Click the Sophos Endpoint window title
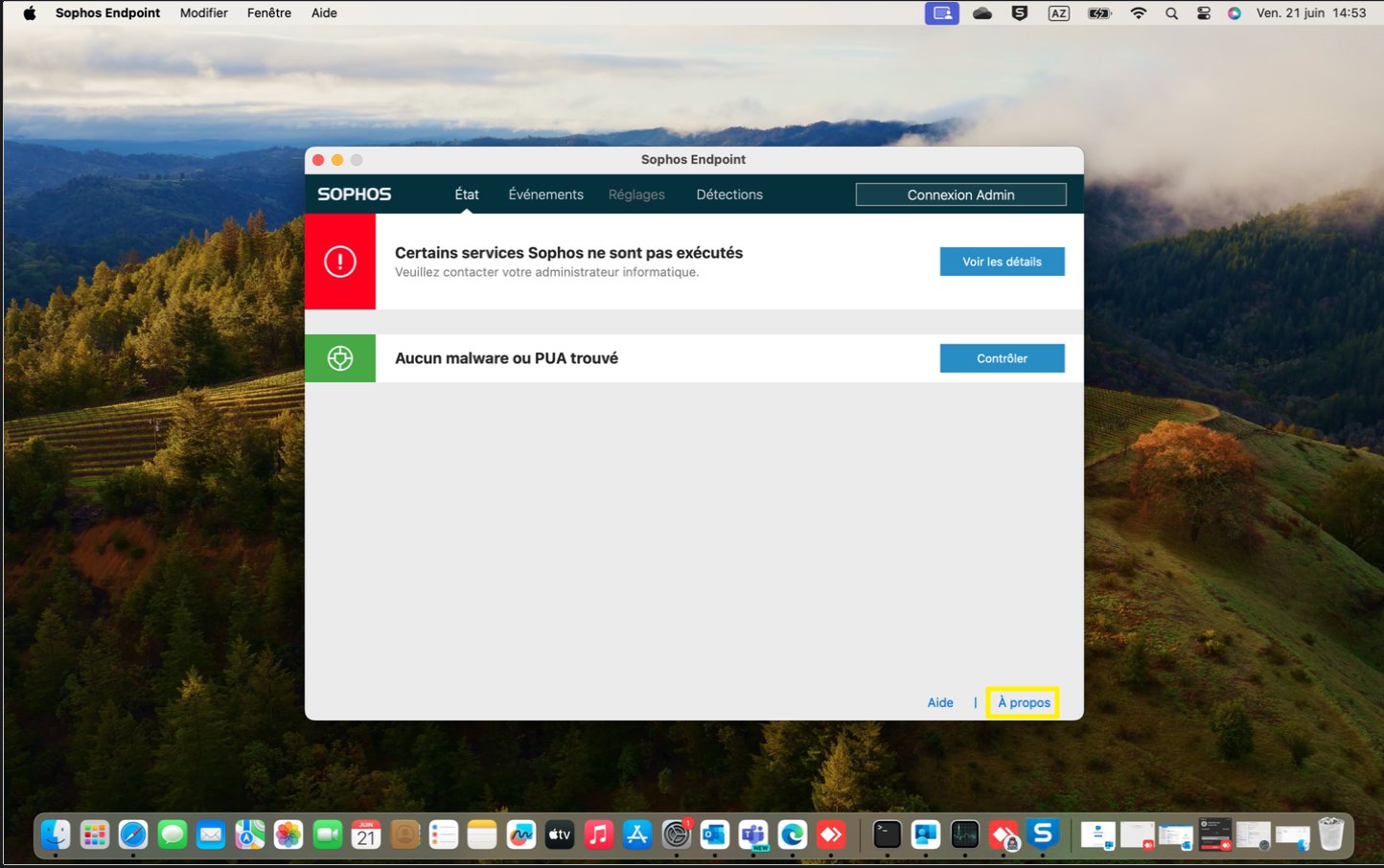The width and height of the screenshot is (1384, 868). pyautogui.click(x=693, y=160)
